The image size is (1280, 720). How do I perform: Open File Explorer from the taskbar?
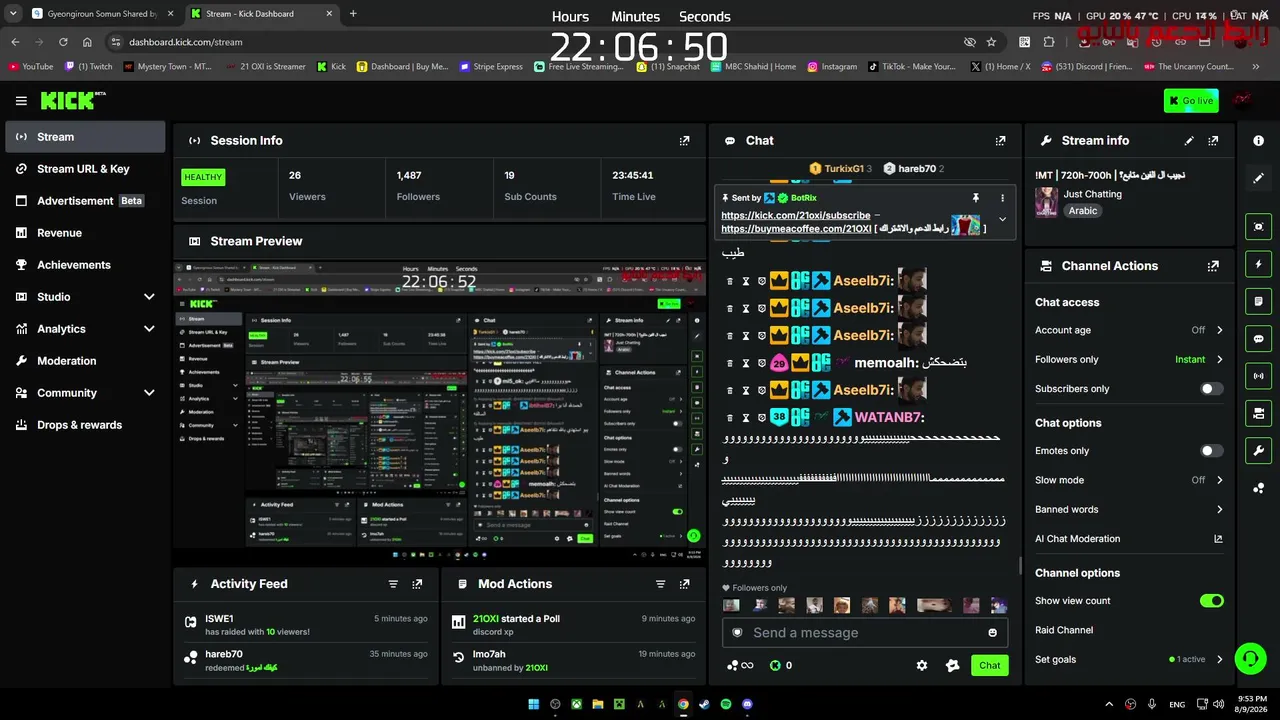[598, 704]
